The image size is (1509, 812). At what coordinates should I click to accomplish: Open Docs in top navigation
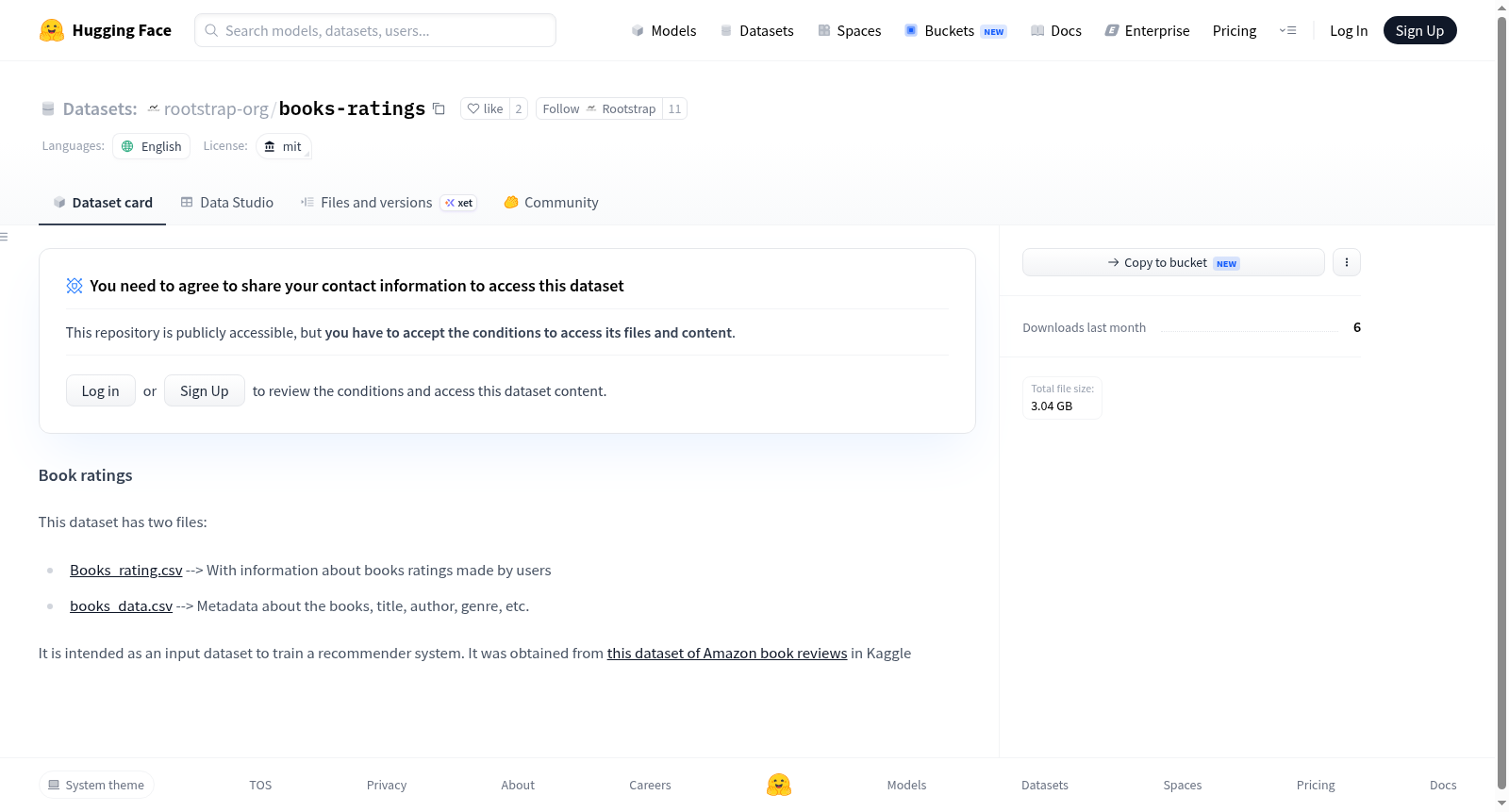[x=1056, y=30]
